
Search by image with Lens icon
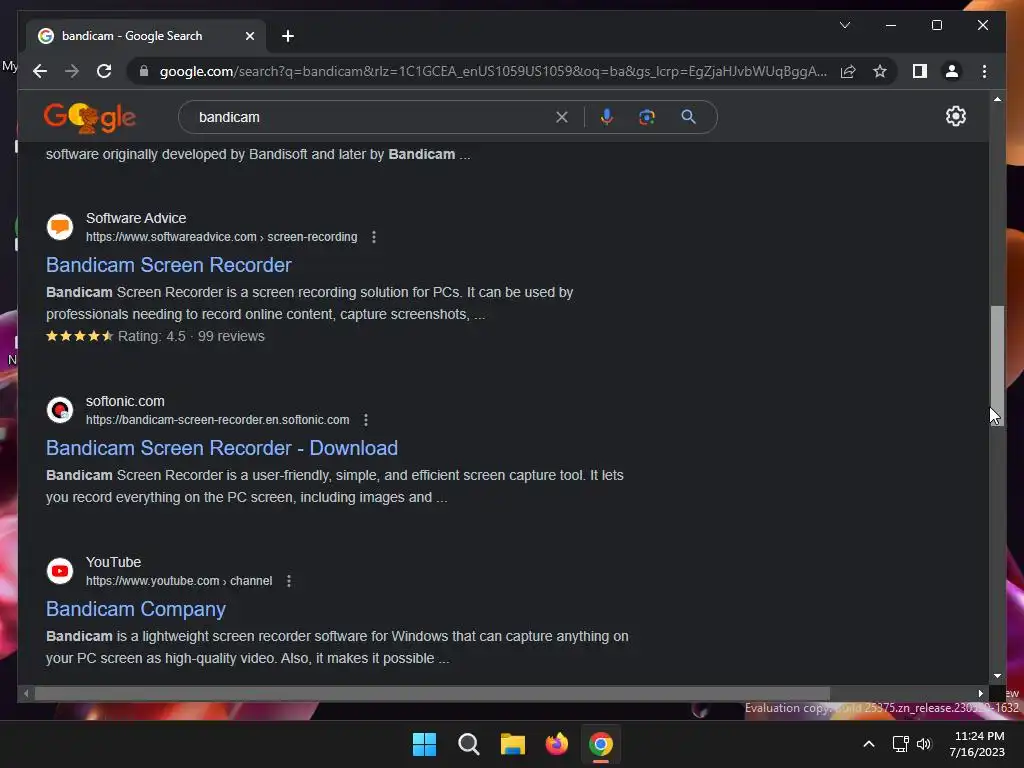pyautogui.click(x=647, y=117)
